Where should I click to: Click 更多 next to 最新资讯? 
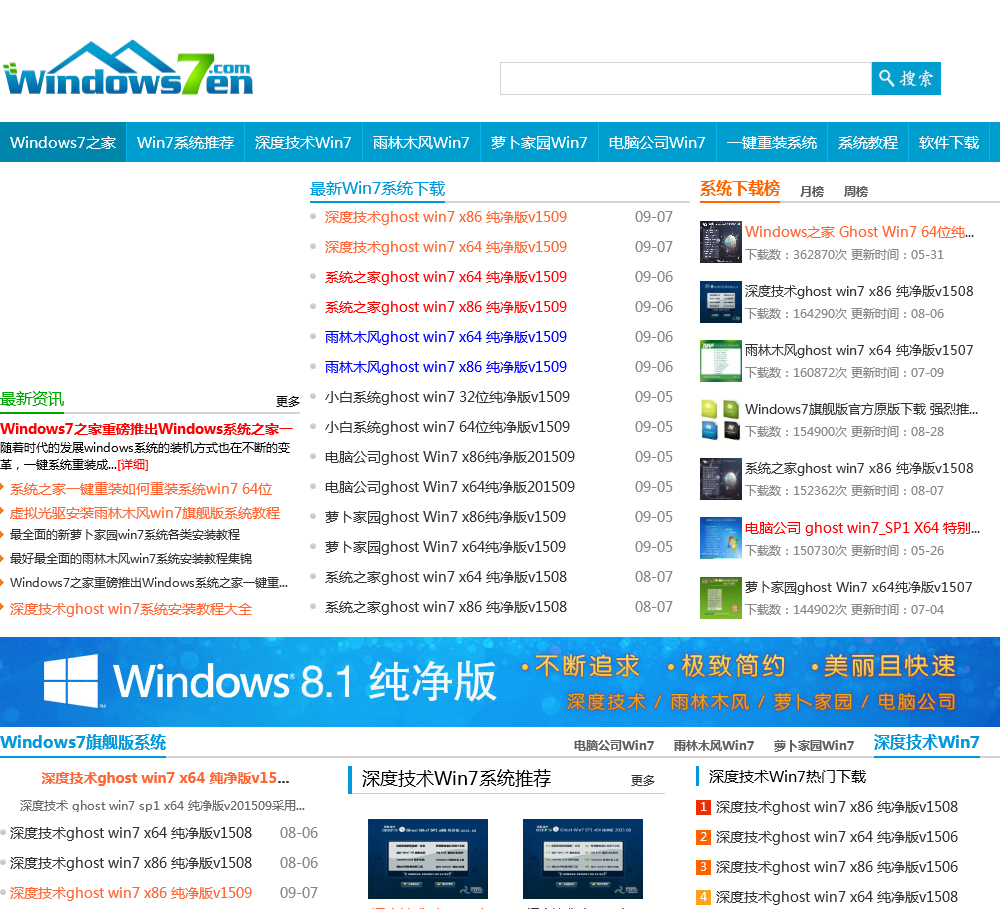(288, 401)
